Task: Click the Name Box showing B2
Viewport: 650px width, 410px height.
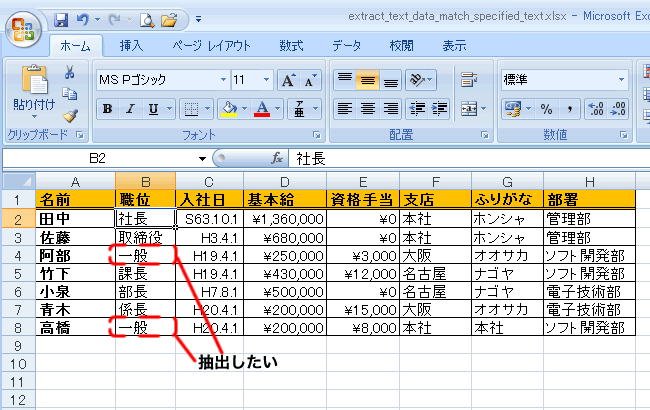Action: 97,158
